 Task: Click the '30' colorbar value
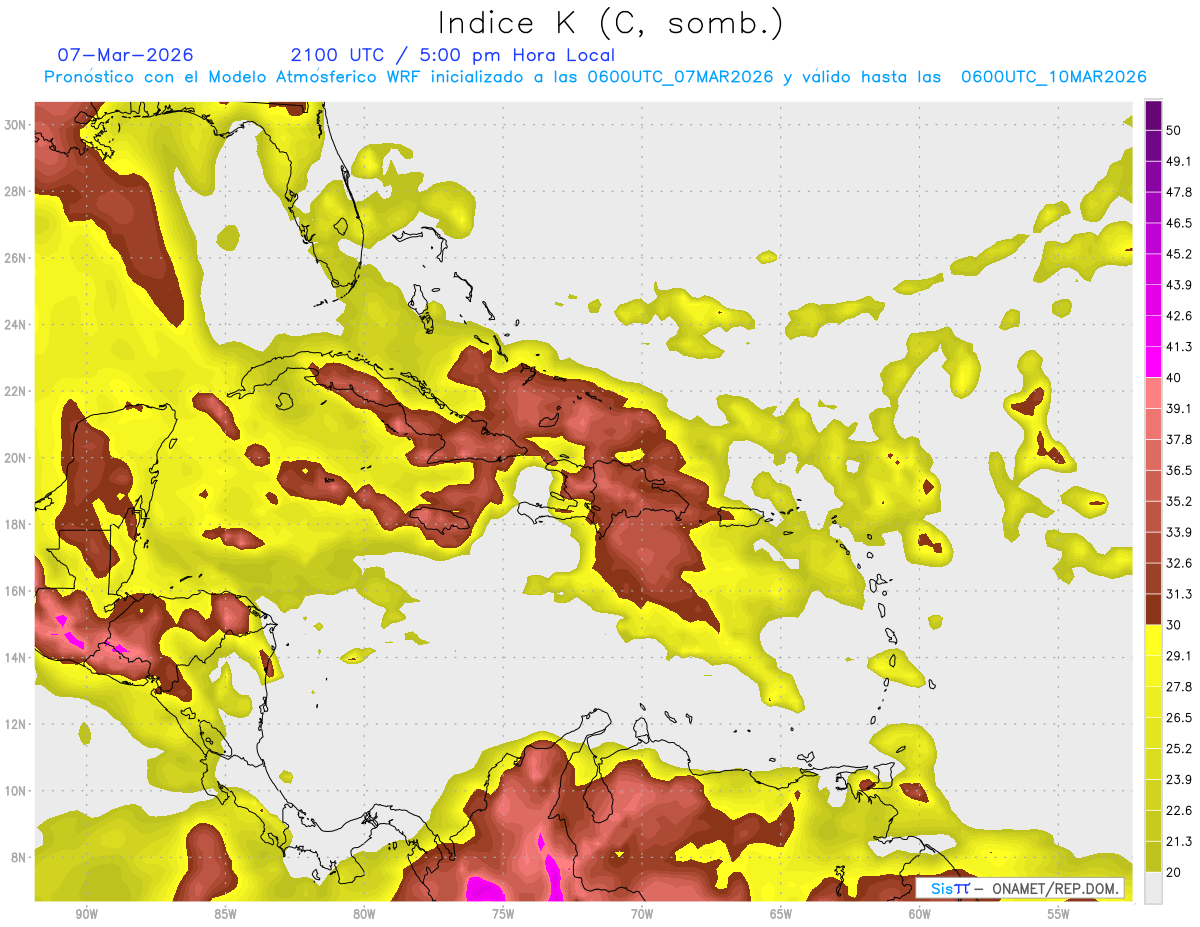tap(1174, 625)
